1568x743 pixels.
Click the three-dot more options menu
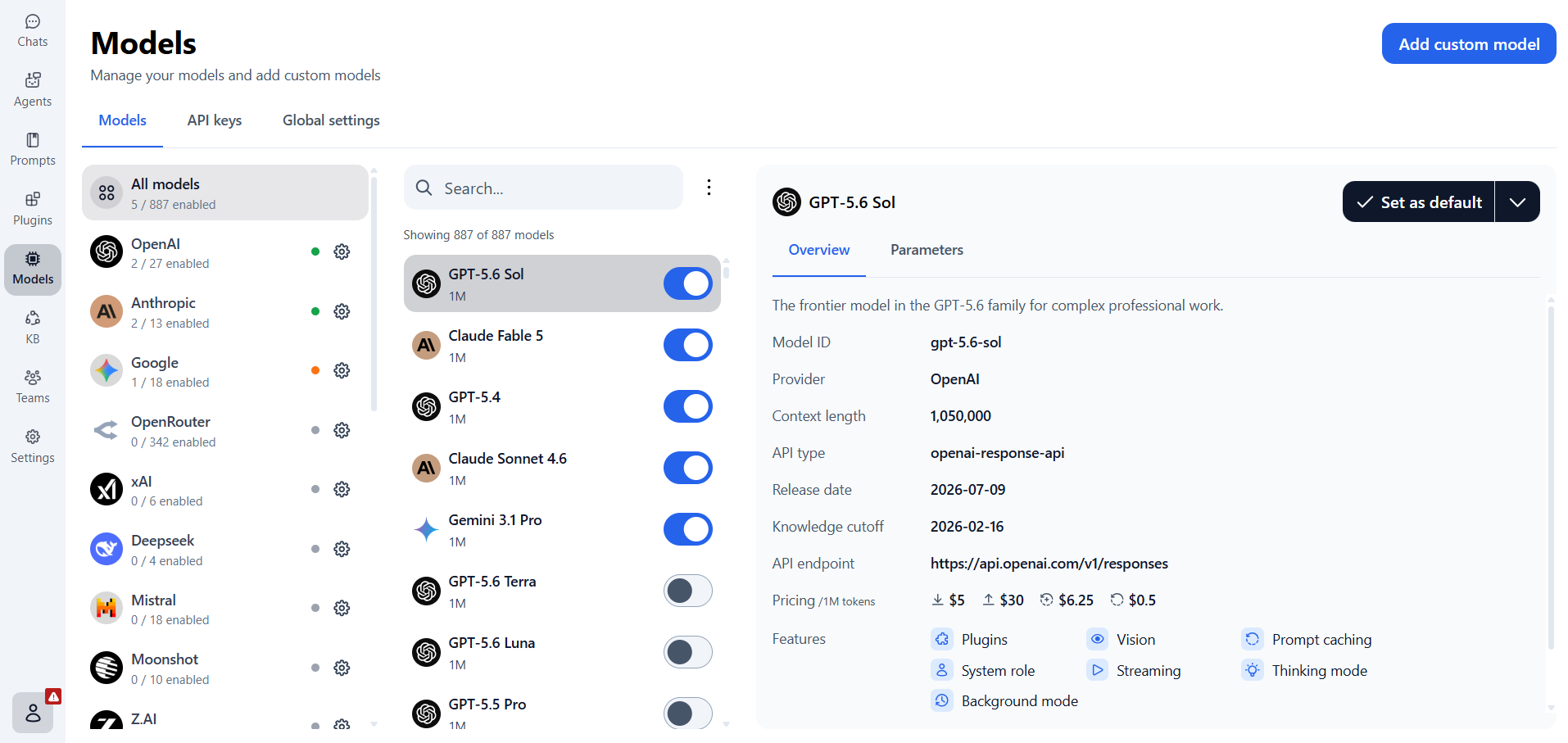coord(709,188)
